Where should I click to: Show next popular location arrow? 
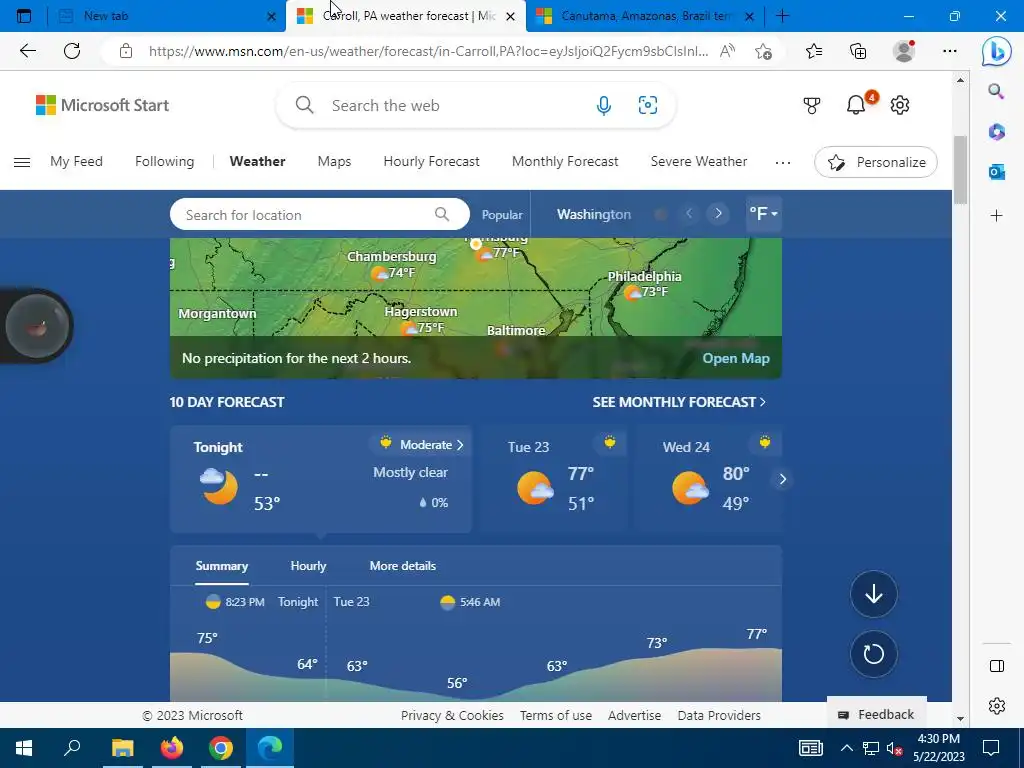(718, 214)
